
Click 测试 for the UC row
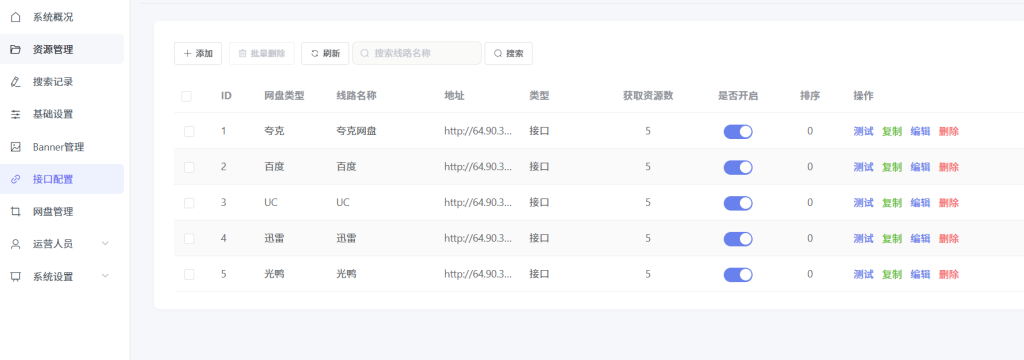tap(863, 203)
